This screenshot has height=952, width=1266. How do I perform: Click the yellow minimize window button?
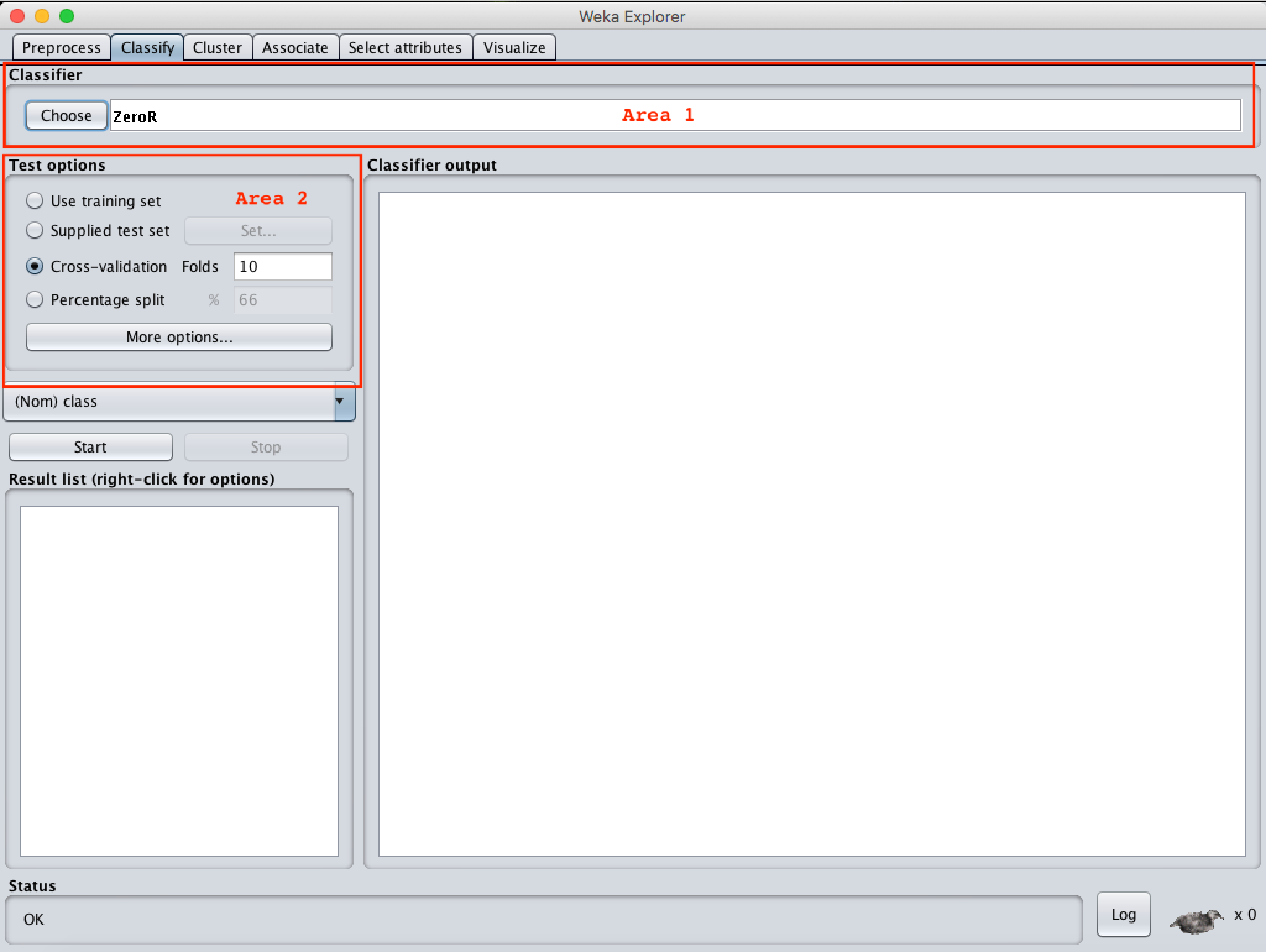point(42,16)
